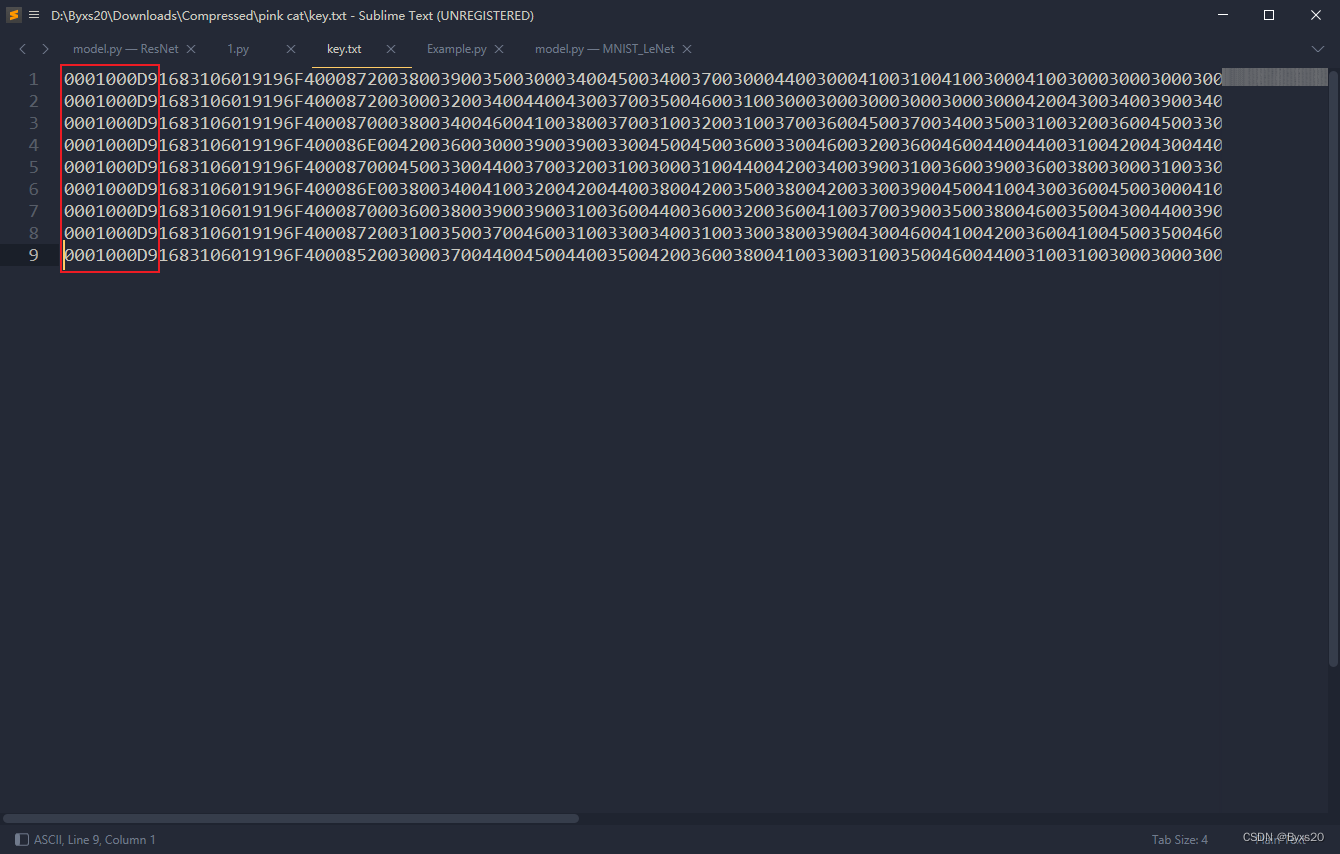Click the horizontal scrollbar thumb
Image resolution: width=1340 pixels, height=854 pixels.
pyautogui.click(x=291, y=818)
